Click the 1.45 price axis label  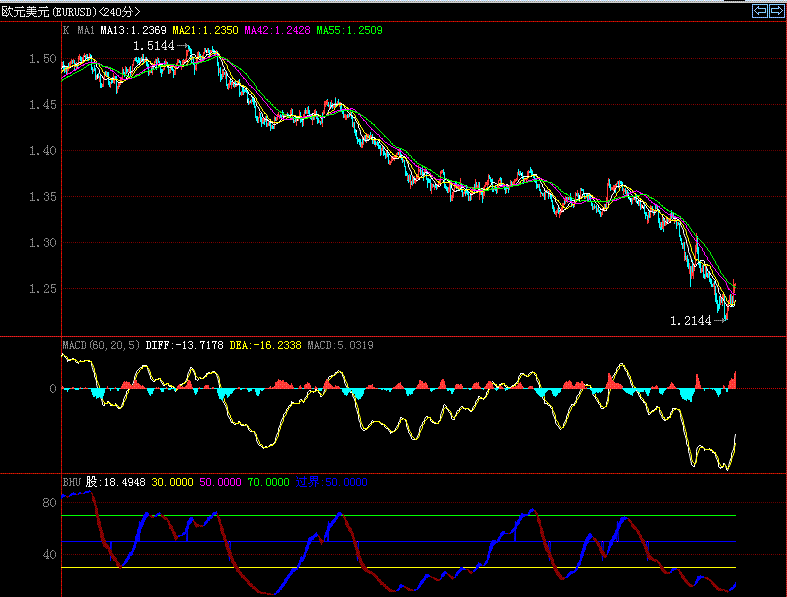pyautogui.click(x=43, y=105)
